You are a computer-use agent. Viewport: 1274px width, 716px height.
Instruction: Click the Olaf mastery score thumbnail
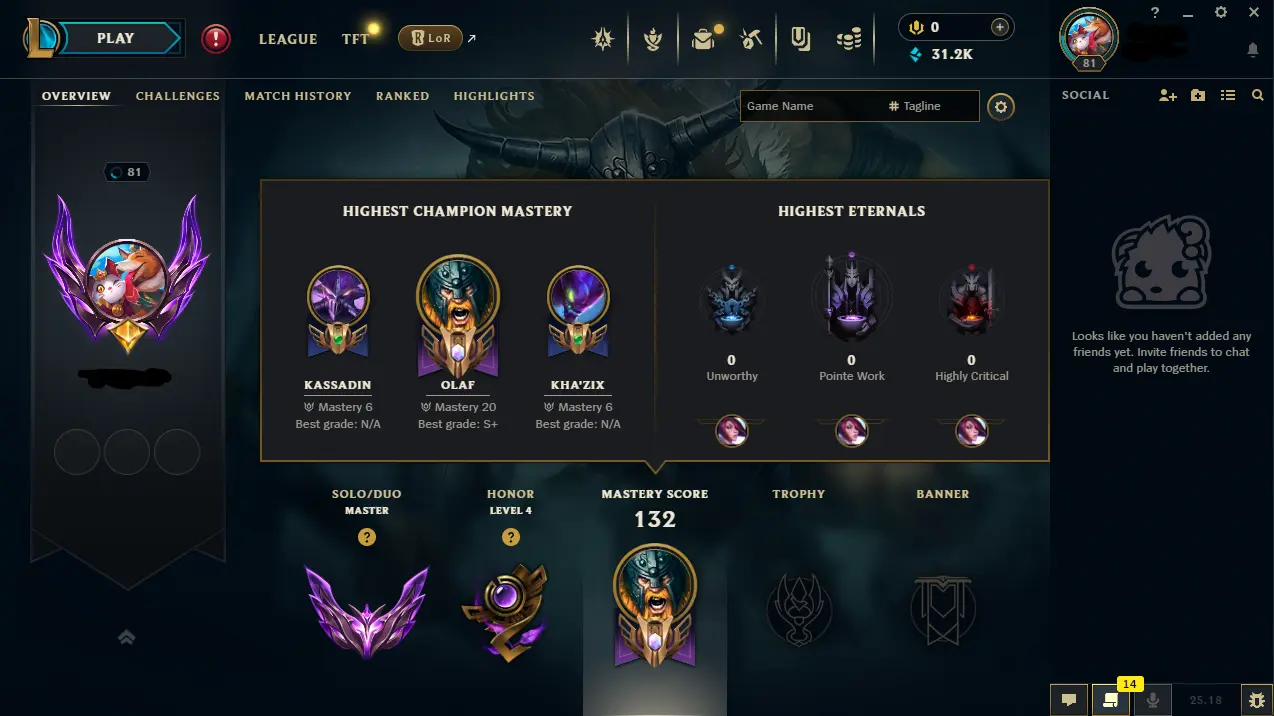[x=655, y=605]
